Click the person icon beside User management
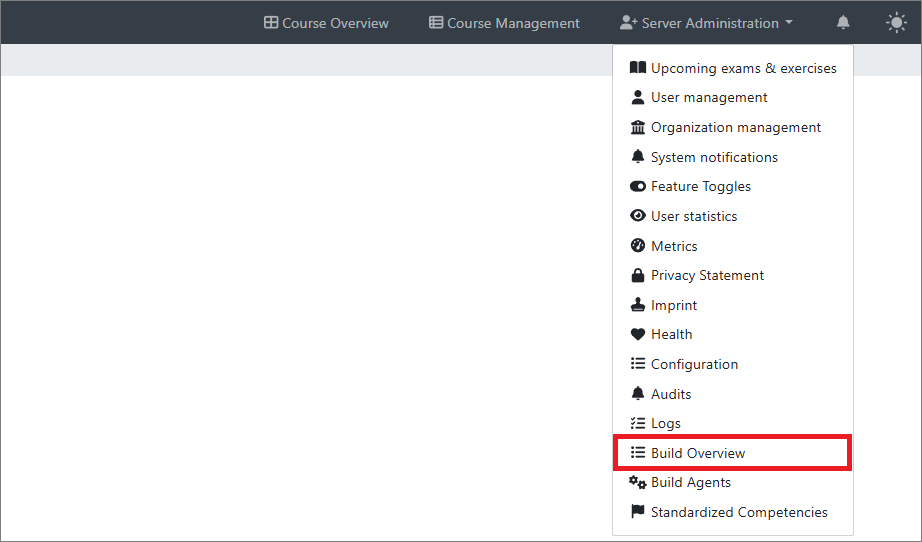The height and width of the screenshot is (542, 922). pyautogui.click(x=637, y=98)
